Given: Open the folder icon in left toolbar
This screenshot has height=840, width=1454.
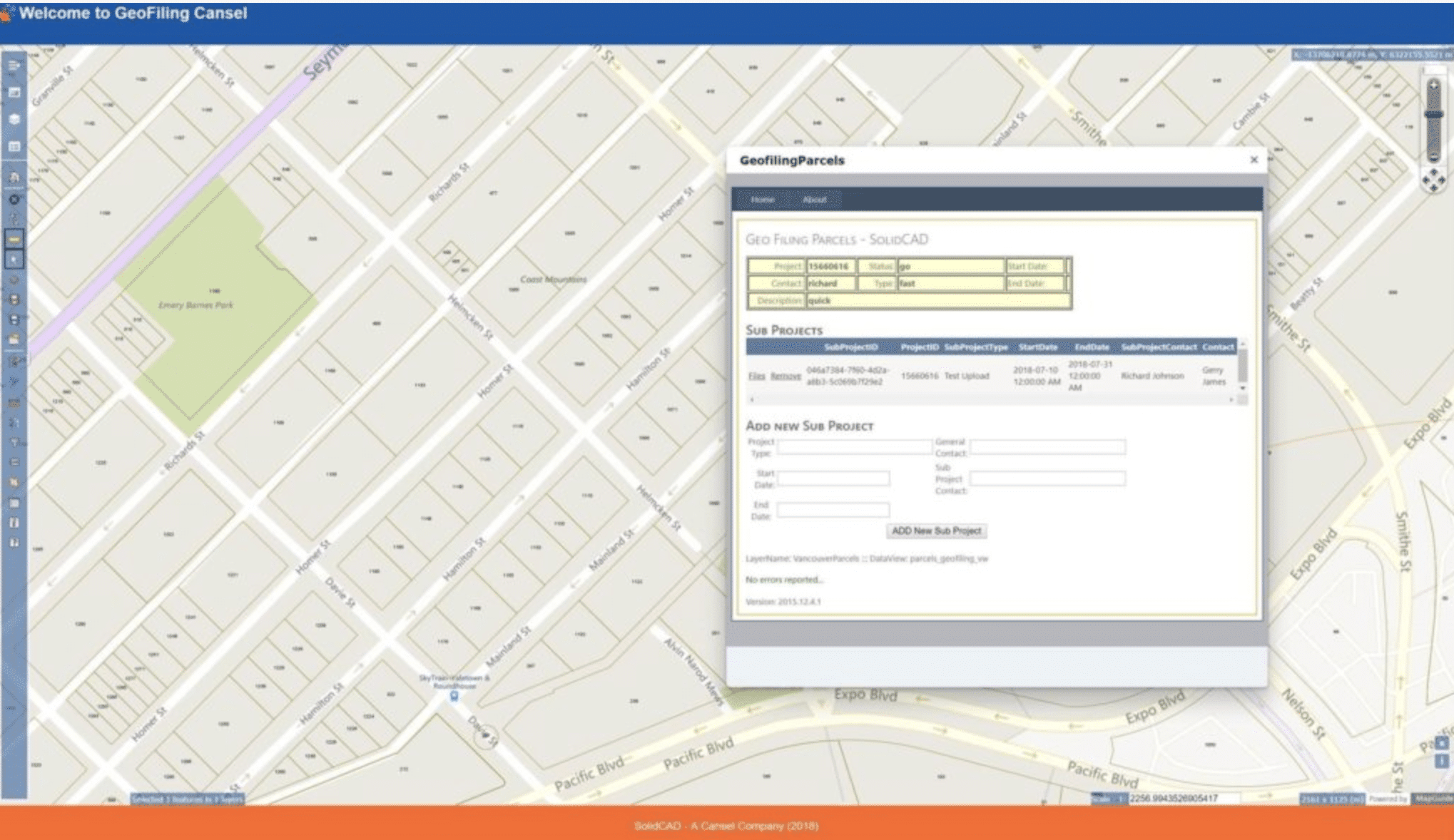Looking at the screenshot, I should (14, 339).
